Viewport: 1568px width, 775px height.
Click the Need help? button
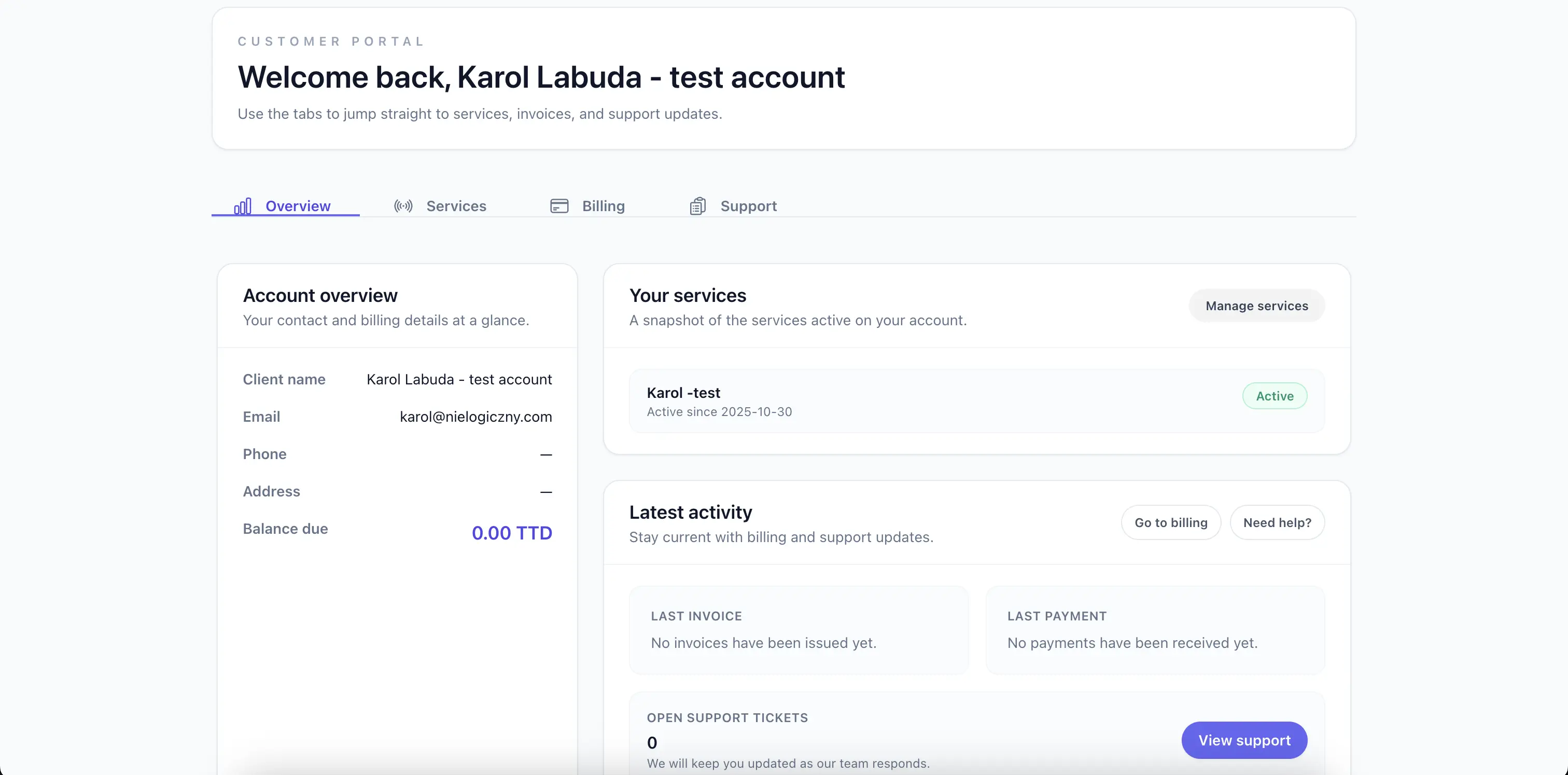(1277, 522)
